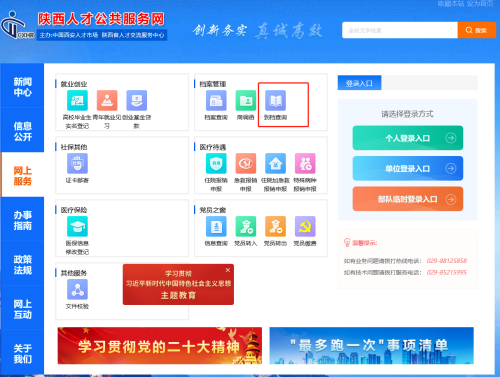Open the 创业基金贷款 service icon

137,100
